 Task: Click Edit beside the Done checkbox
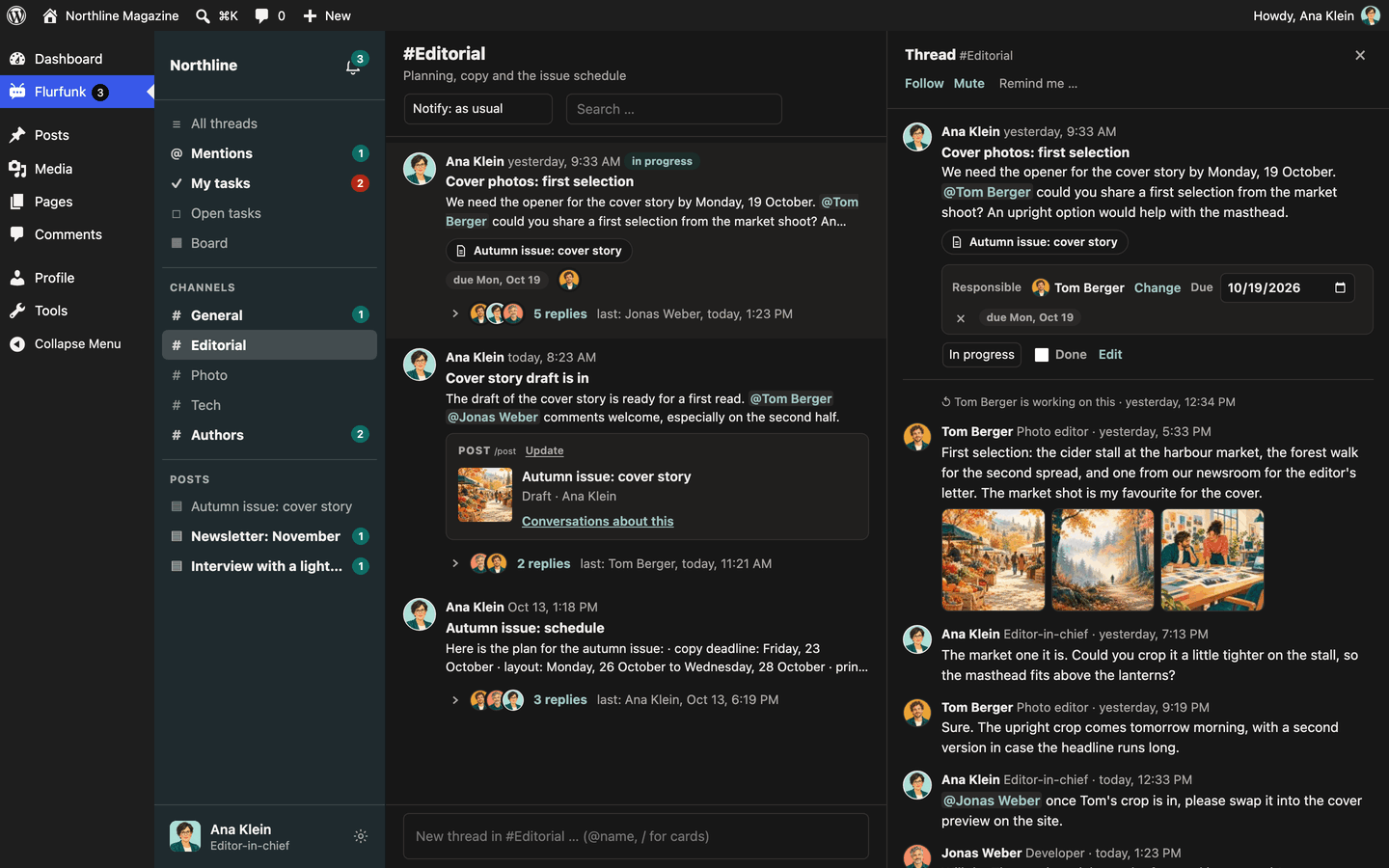coord(1110,355)
